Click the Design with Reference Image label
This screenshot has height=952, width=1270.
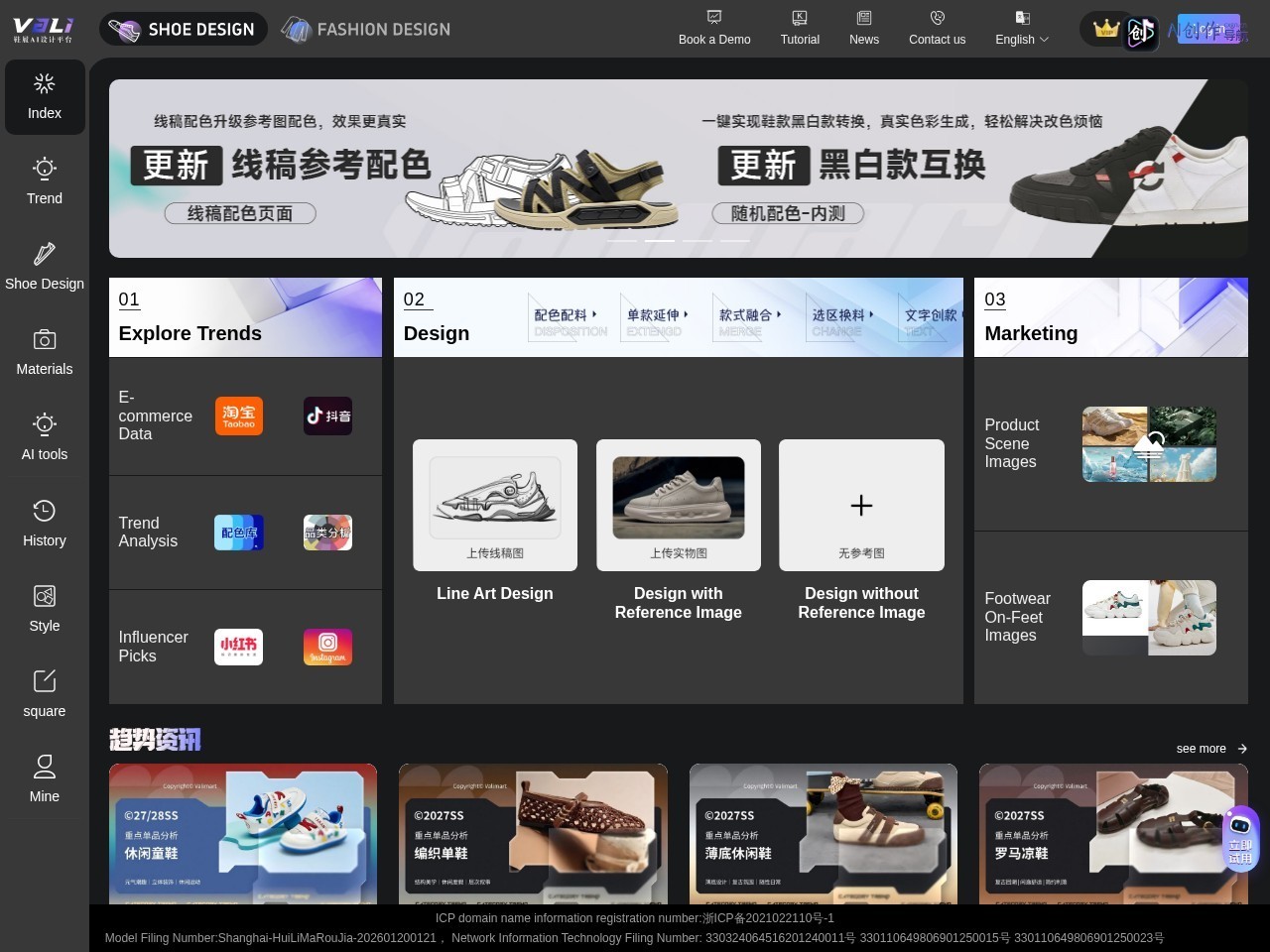679,603
